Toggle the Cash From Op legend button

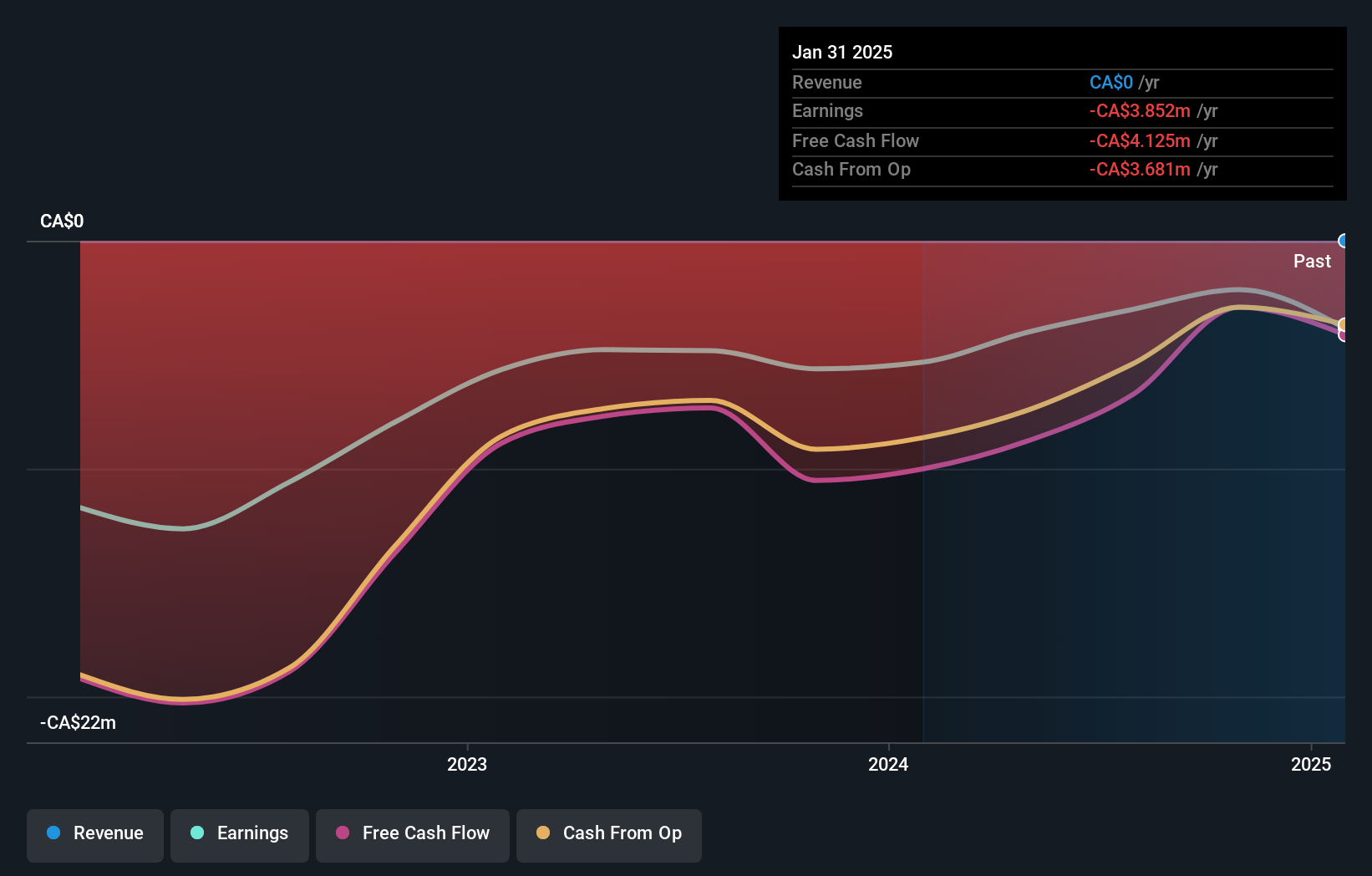pos(609,835)
